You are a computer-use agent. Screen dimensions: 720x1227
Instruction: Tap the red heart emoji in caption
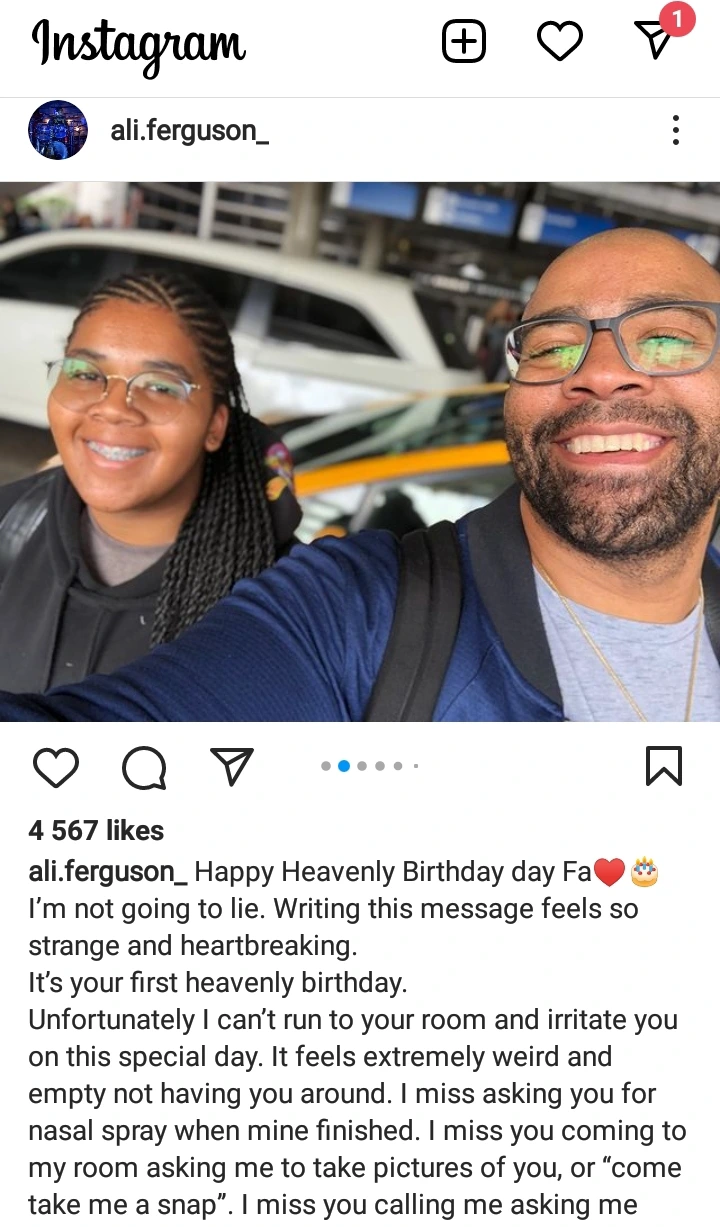609,873
